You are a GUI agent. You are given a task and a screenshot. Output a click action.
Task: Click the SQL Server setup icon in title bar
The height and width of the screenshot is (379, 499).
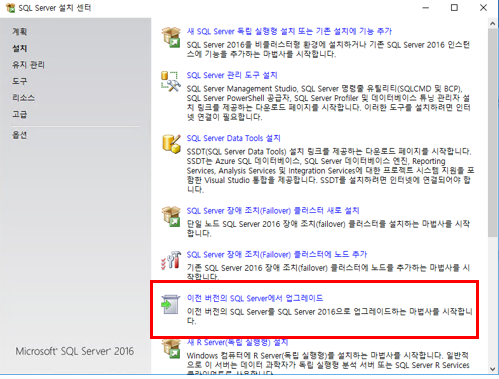pyautogui.click(x=11, y=8)
